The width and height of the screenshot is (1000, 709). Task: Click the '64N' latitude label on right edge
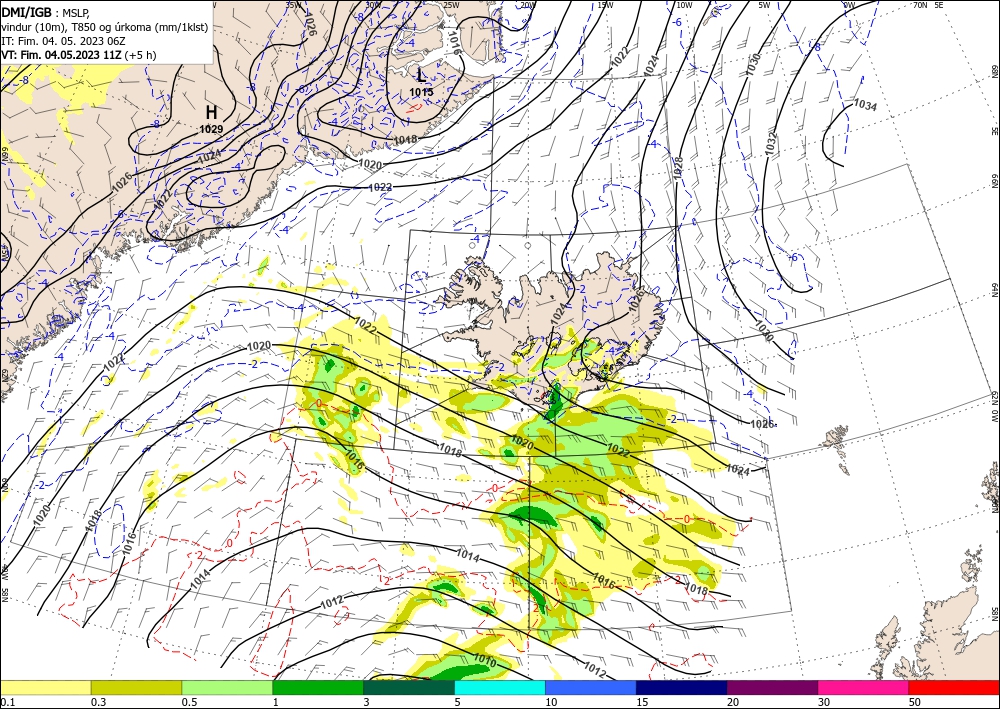point(994,290)
